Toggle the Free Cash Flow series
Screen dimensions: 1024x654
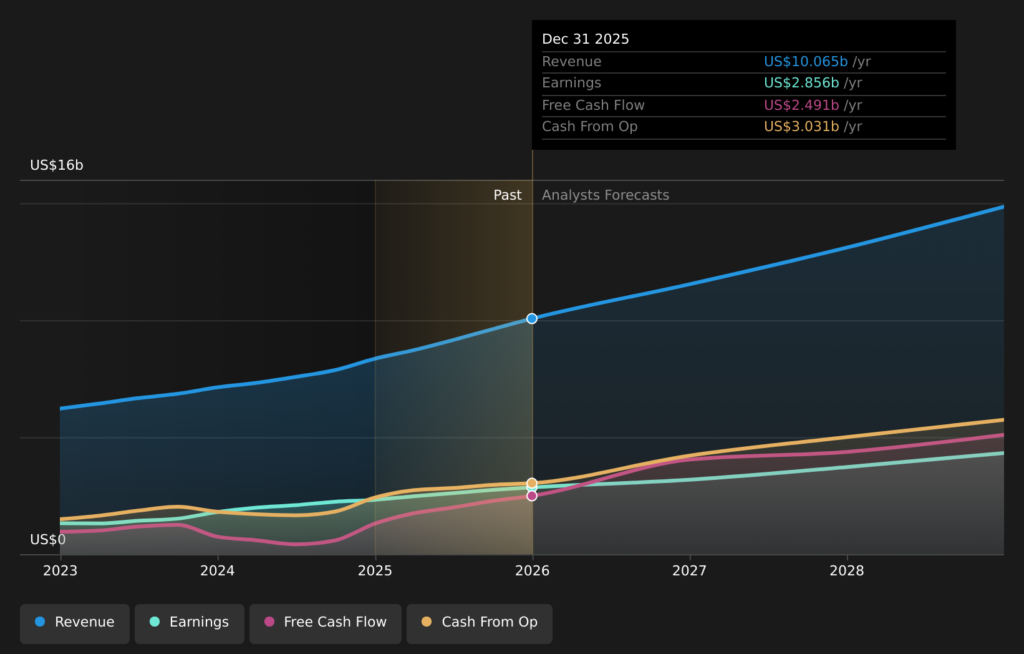point(325,622)
